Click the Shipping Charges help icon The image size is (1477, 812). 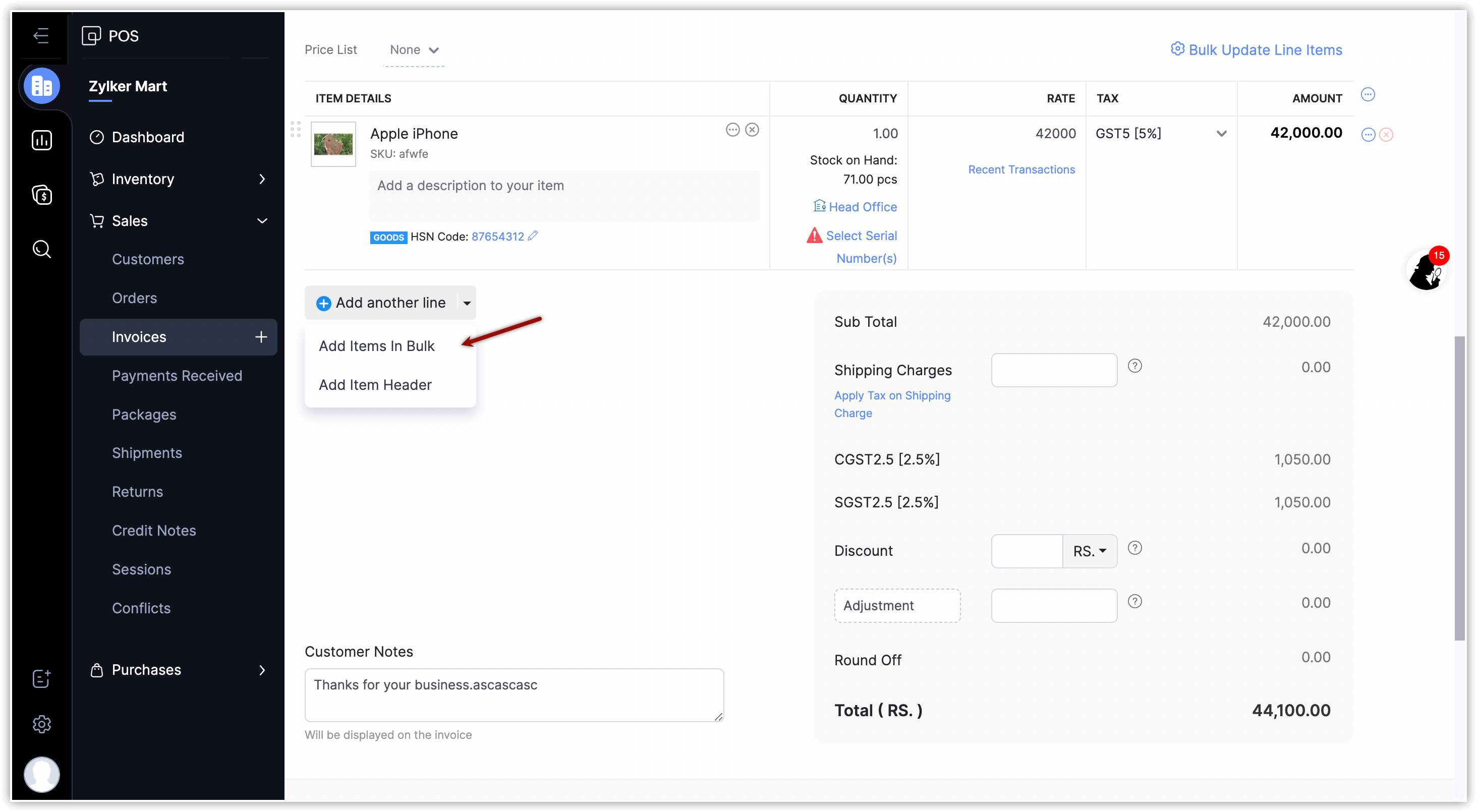[x=1134, y=366]
